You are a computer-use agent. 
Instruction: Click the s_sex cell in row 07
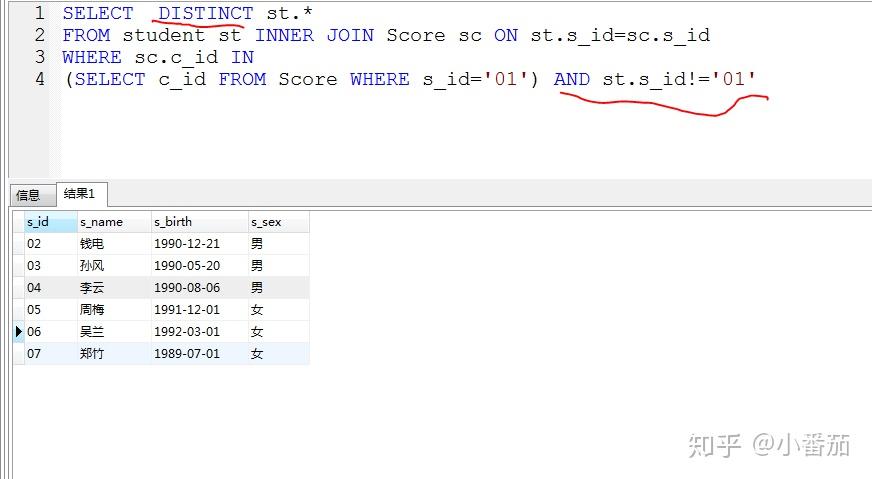click(279, 353)
